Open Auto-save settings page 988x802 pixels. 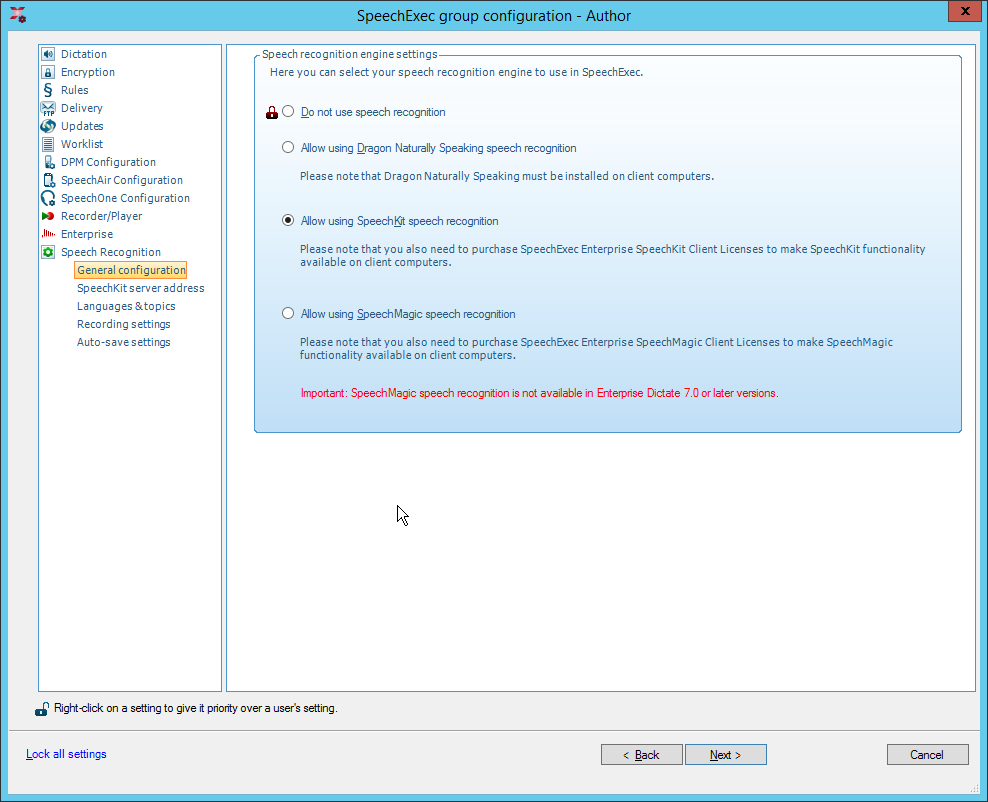tap(124, 342)
